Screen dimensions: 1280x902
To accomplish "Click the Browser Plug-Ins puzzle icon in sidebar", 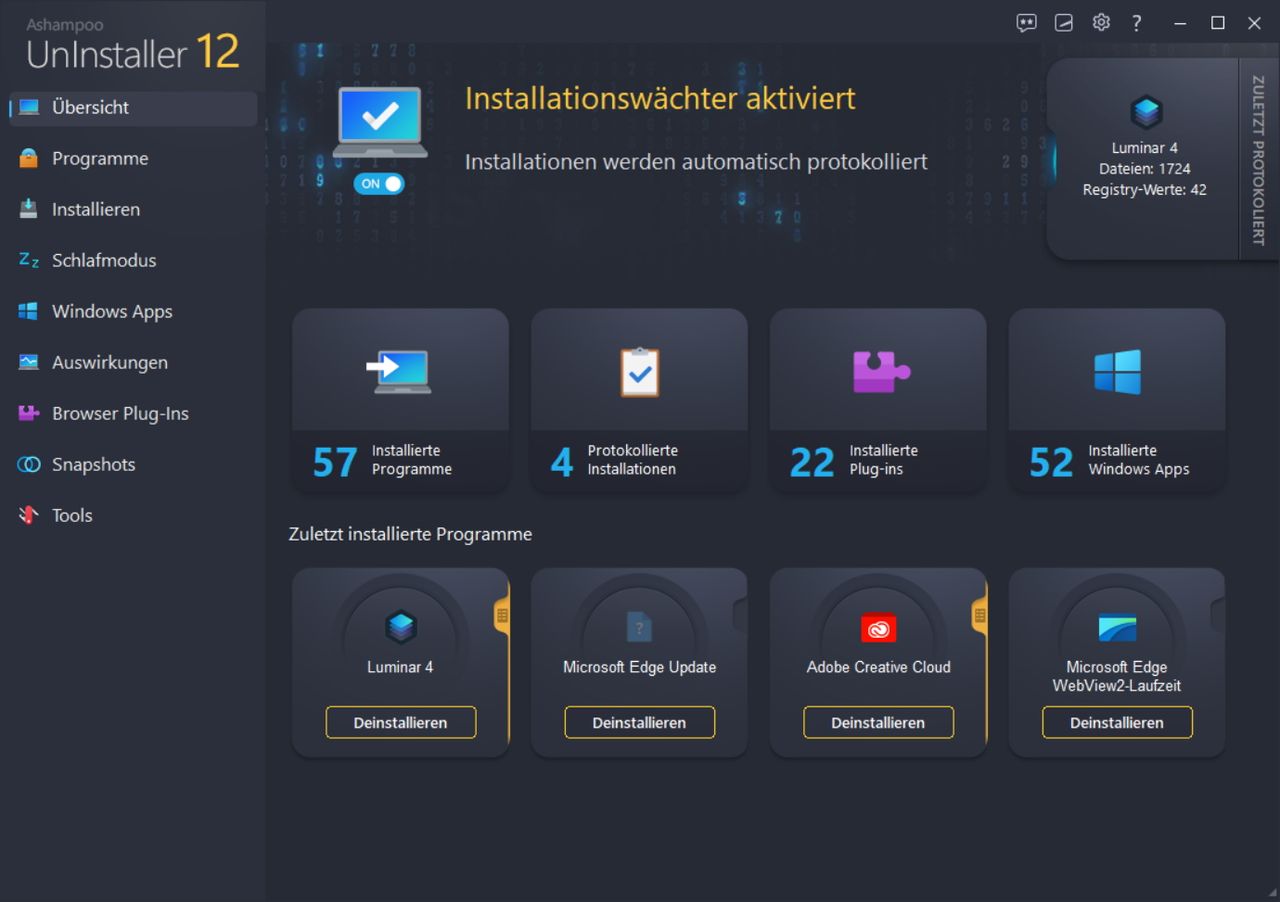I will 29,414.
